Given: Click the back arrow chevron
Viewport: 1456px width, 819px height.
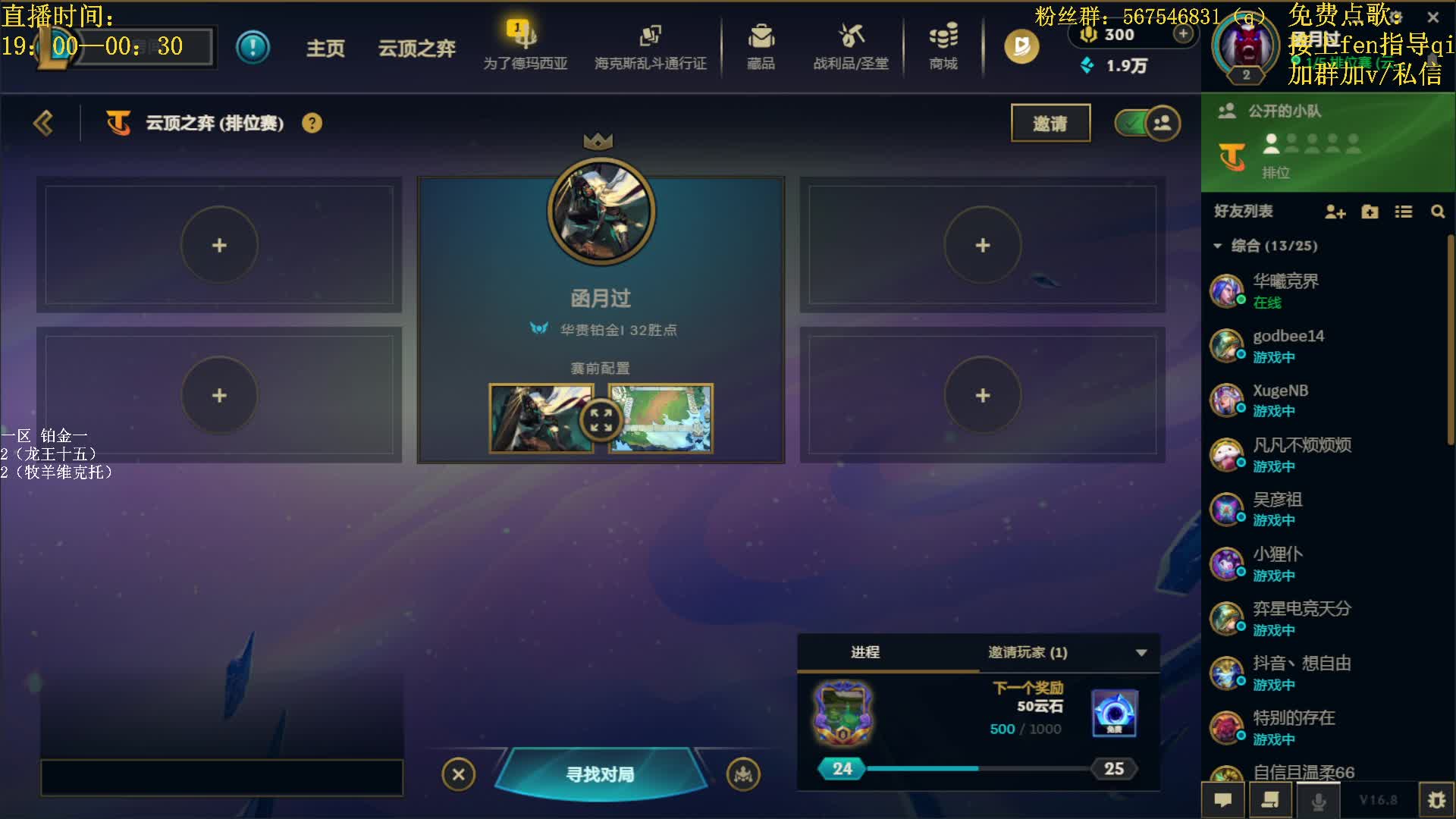Looking at the screenshot, I should click(43, 123).
